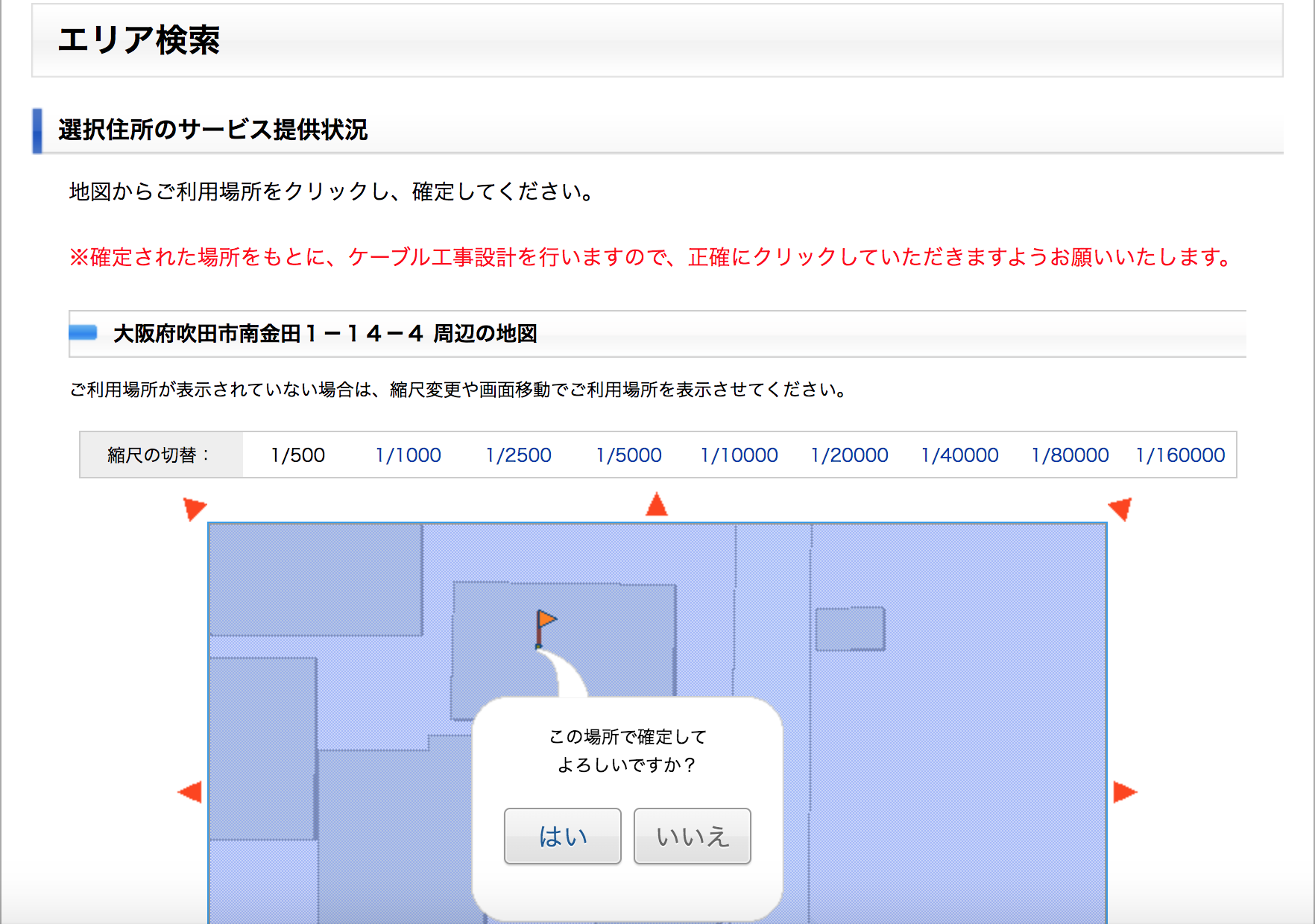This screenshot has height=924, width=1315.
Task: Set map scale to 1/10000
Action: [739, 455]
